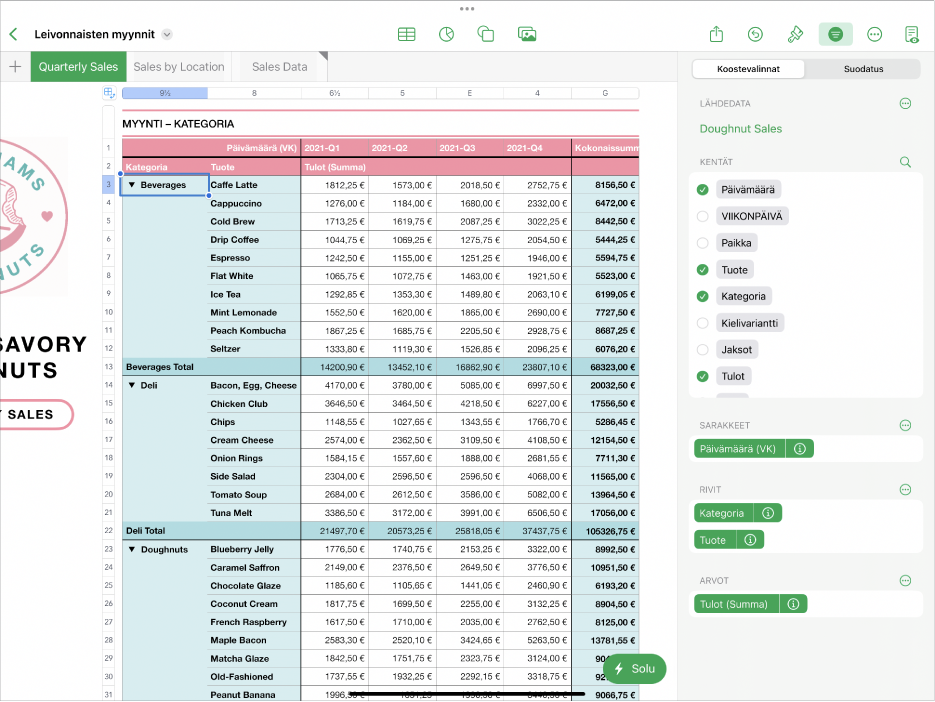The height and width of the screenshot is (702, 935).
Task: Open the Sarakkeet options menu
Action: (x=905, y=425)
